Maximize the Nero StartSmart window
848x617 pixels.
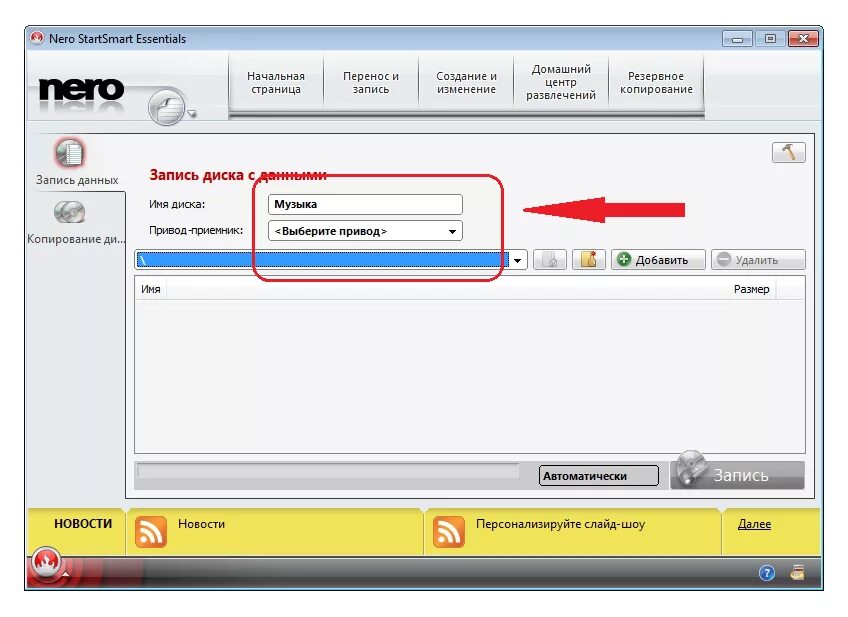tap(770, 39)
